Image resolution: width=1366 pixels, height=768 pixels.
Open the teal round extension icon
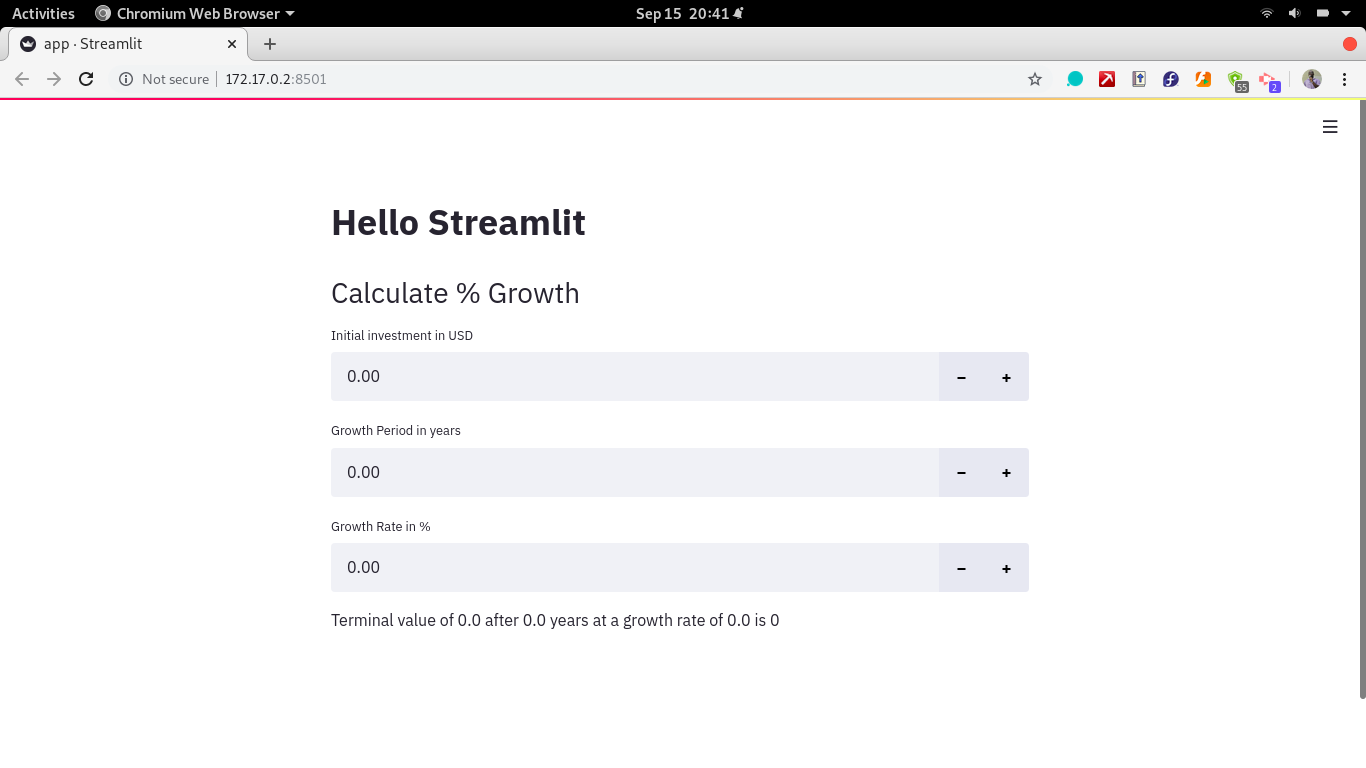(1075, 79)
